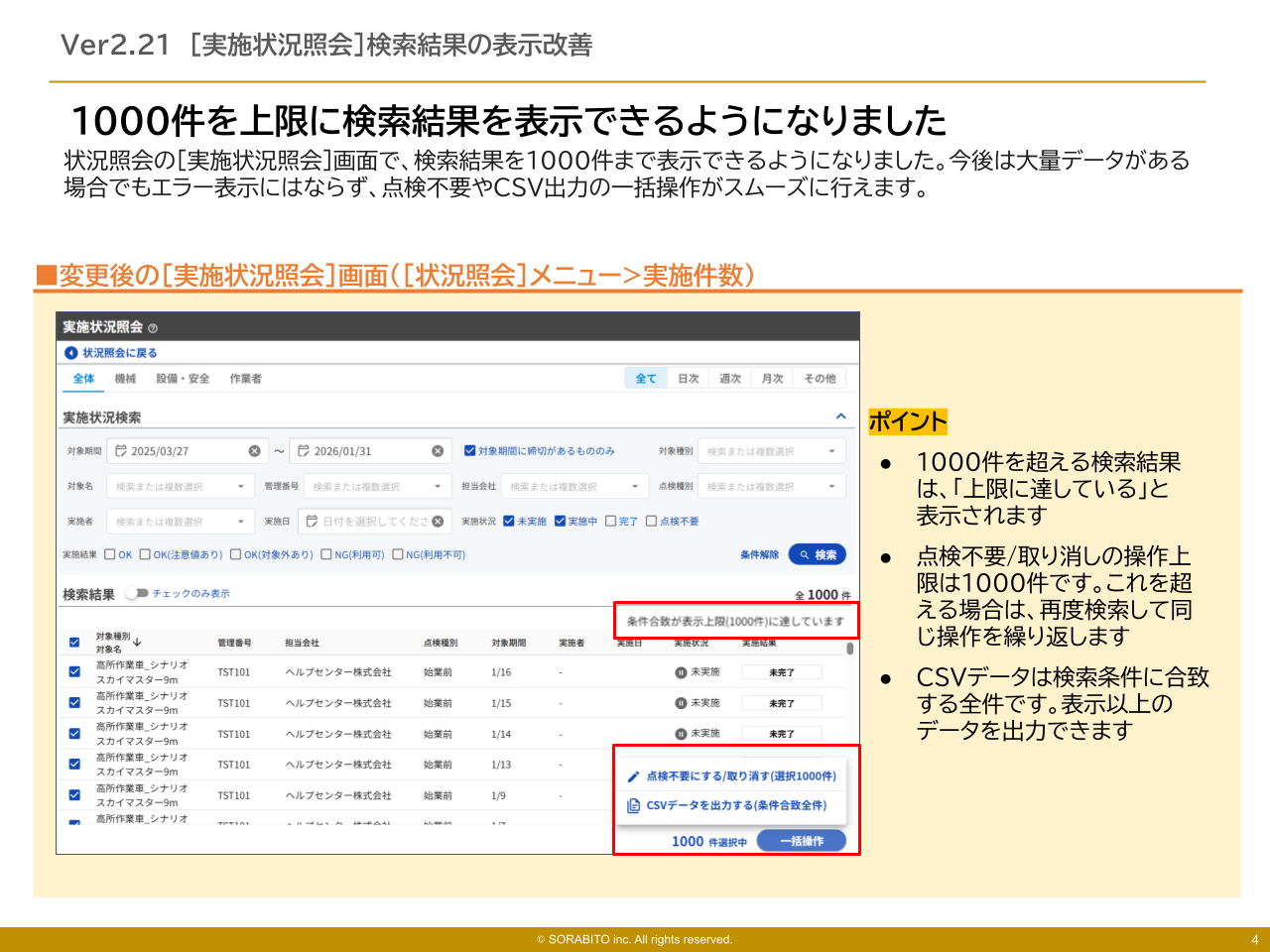This screenshot has height=952, width=1270.
Task: Clear the 2026/01/31 end date with X icon
Action: (438, 451)
